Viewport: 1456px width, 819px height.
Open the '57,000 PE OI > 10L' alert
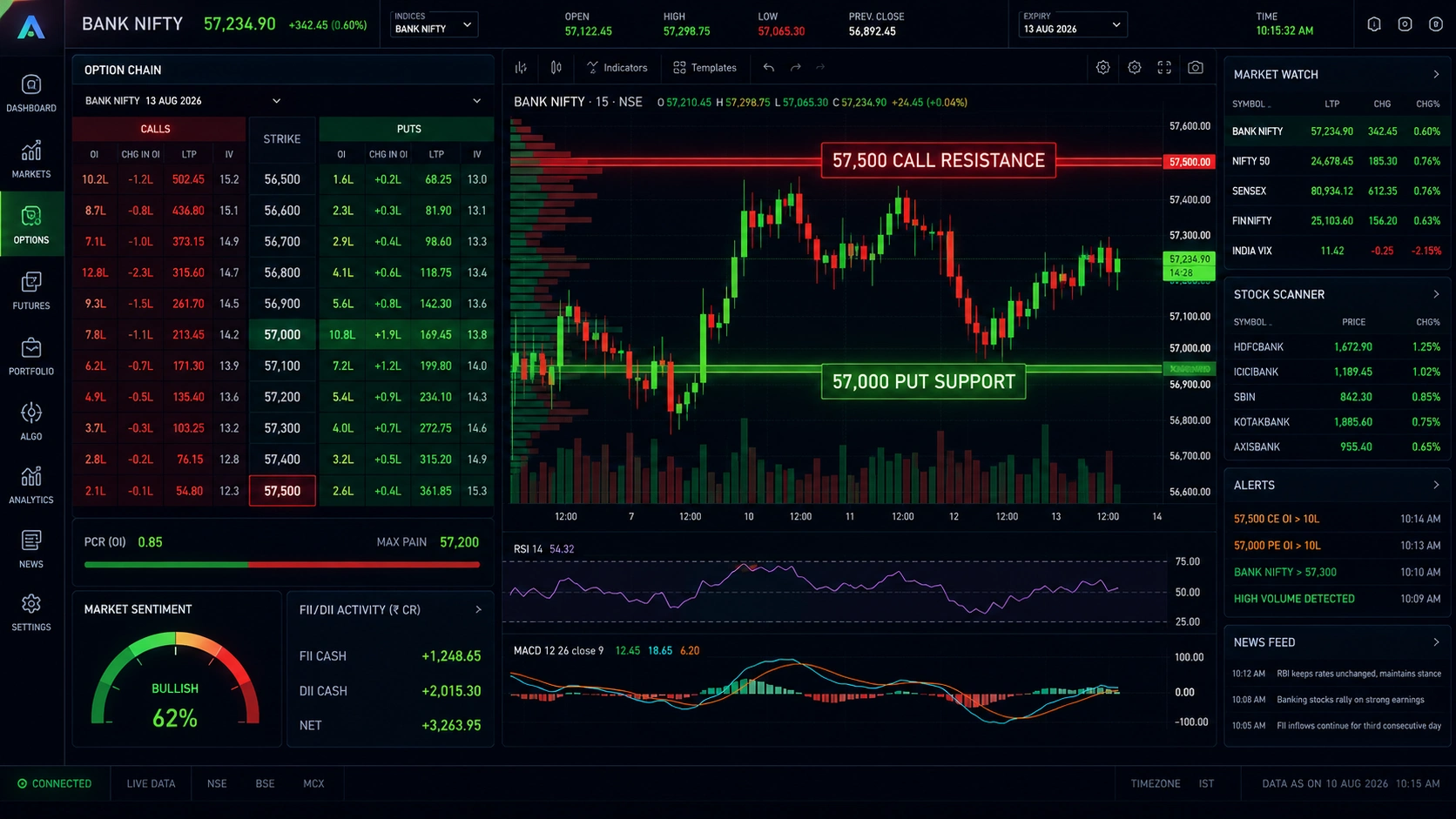coord(1337,546)
